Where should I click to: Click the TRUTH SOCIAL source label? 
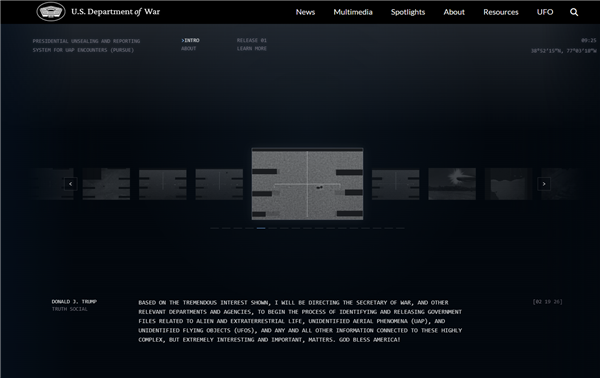70,309
